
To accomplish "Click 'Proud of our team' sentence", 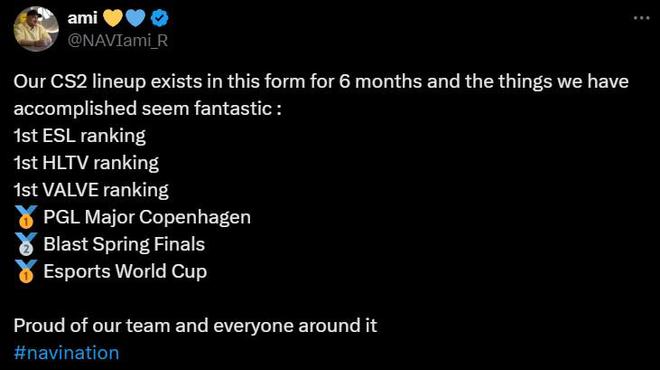I will [x=195, y=325].
